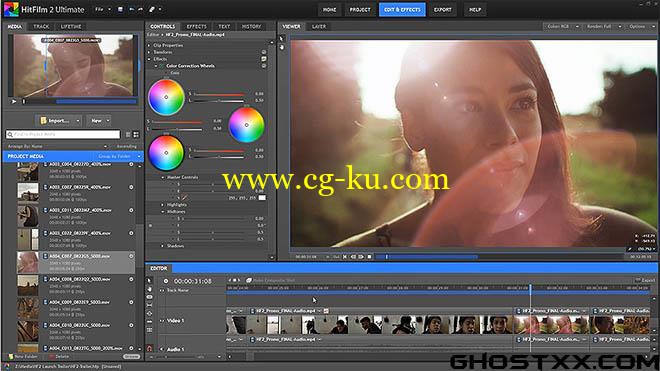Click the snapping magnet icon in the Editor

click(x=149, y=348)
